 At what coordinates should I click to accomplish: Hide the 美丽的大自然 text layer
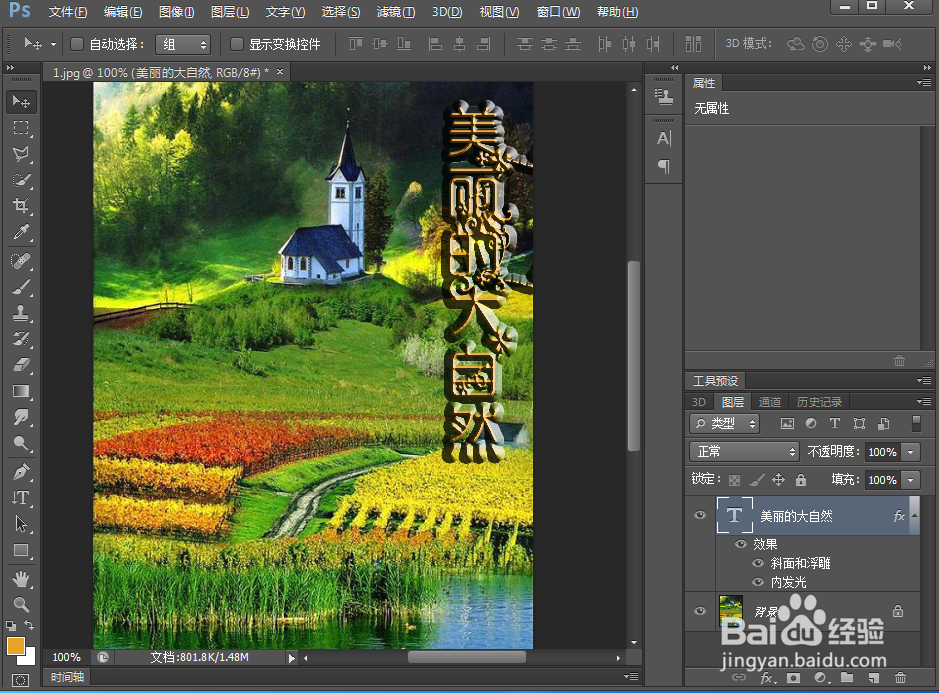click(x=699, y=514)
